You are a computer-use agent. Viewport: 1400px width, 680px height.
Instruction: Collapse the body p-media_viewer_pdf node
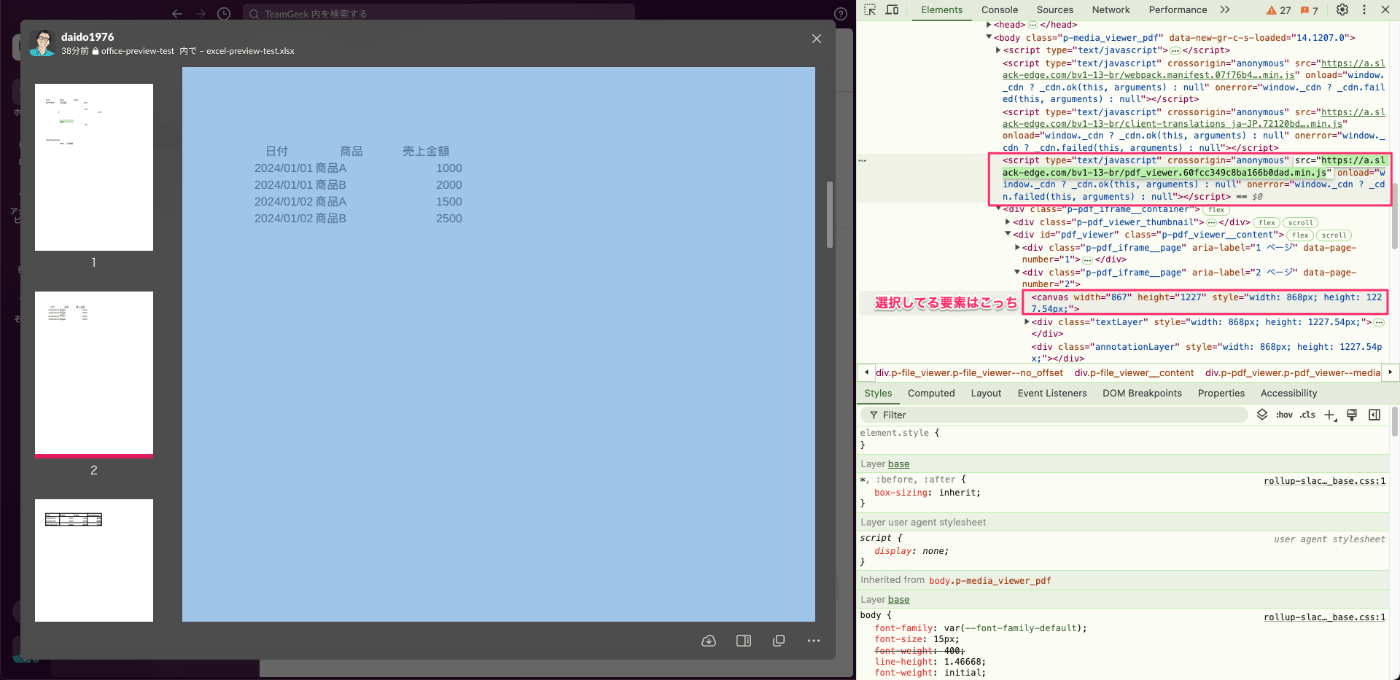pos(990,37)
